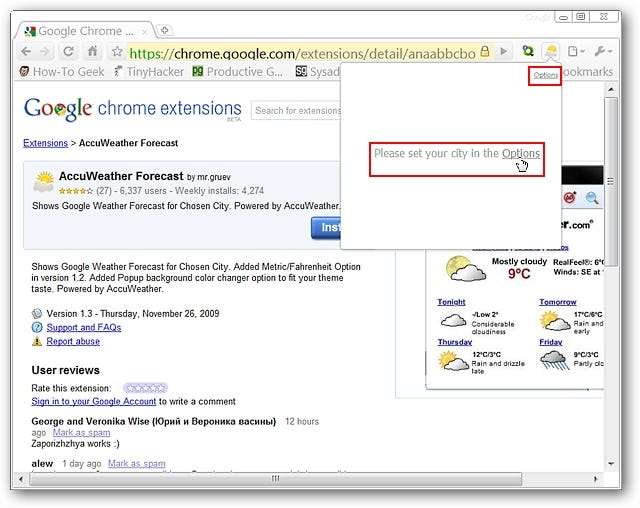Click the Tonight cloud weather icon
Image resolution: width=640 pixels, height=508 pixels.
coord(453,320)
